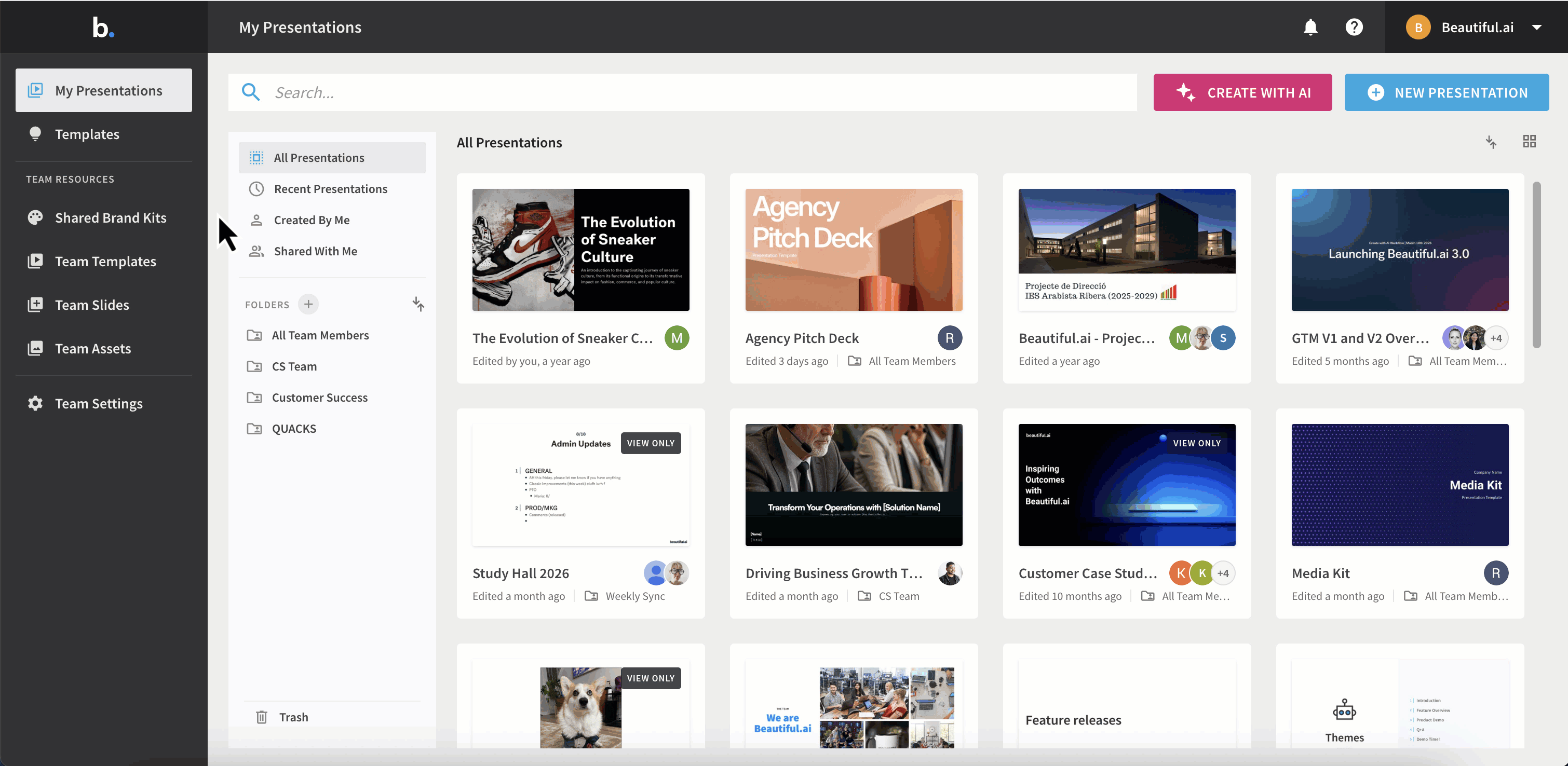Open the Themes presentation thumbnail
Image resolution: width=1568 pixels, height=766 pixels.
point(1400,704)
